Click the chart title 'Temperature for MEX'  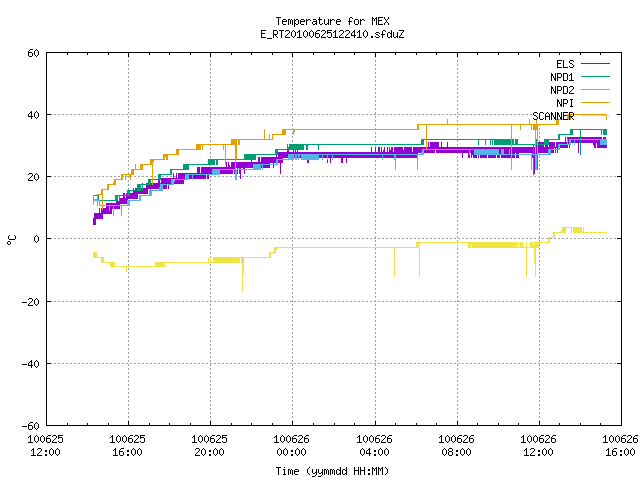332,21
